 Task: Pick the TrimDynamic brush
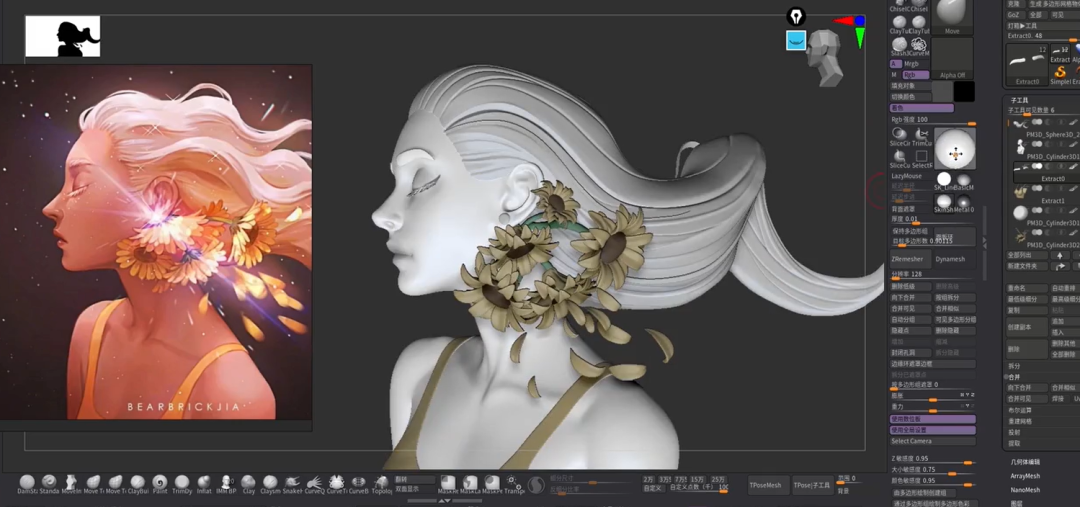click(182, 482)
